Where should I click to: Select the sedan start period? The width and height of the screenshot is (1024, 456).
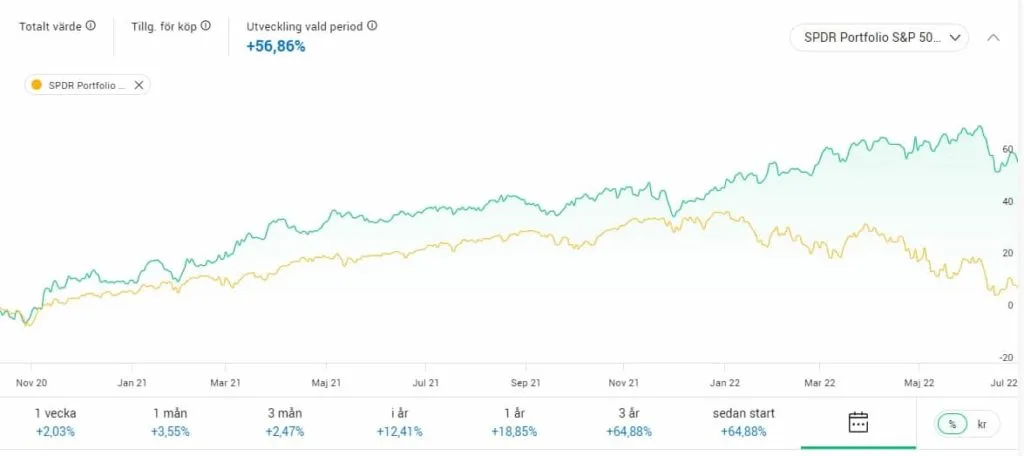coord(743,422)
